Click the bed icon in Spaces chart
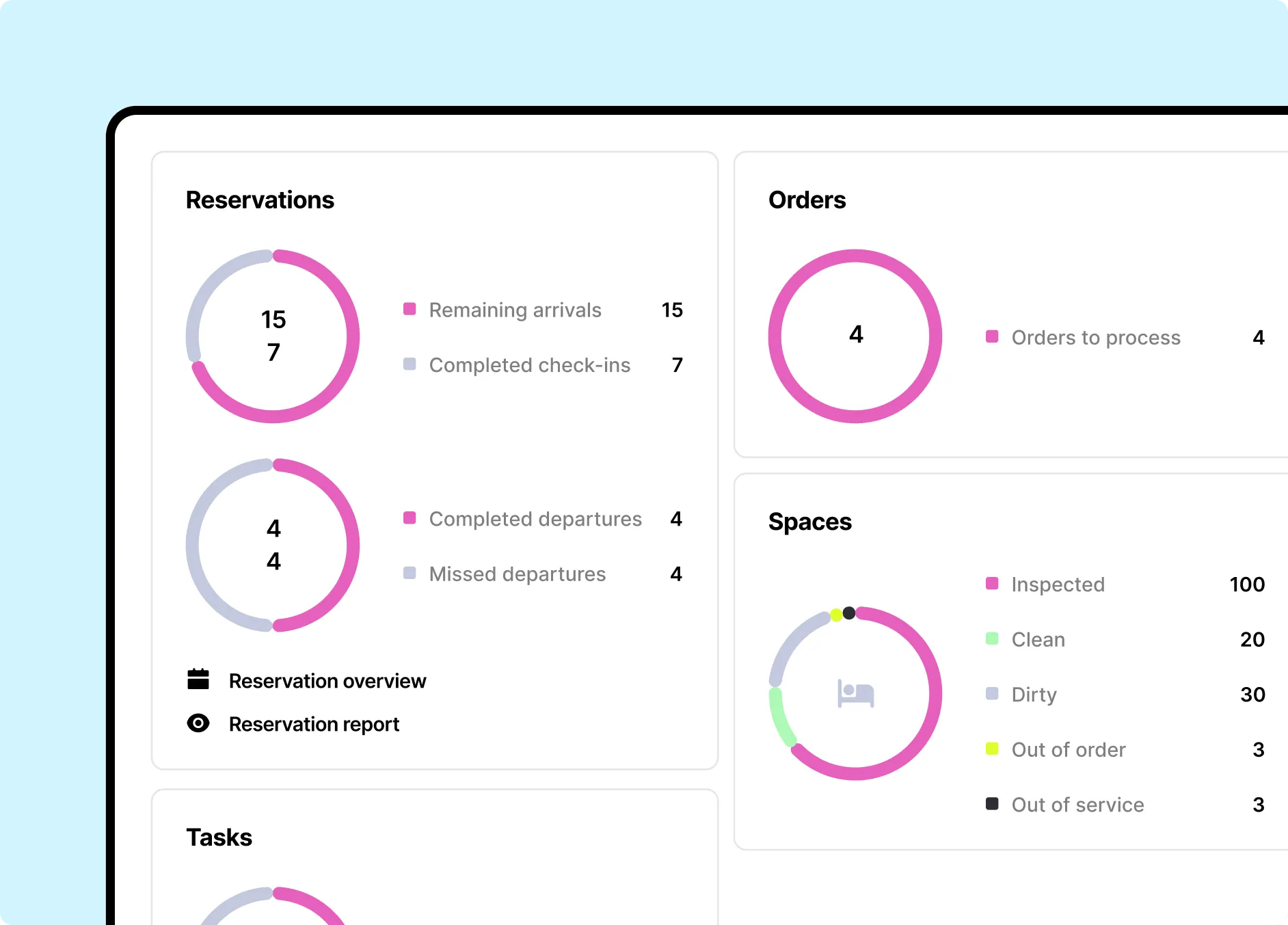This screenshot has width=1288, height=925. click(856, 693)
